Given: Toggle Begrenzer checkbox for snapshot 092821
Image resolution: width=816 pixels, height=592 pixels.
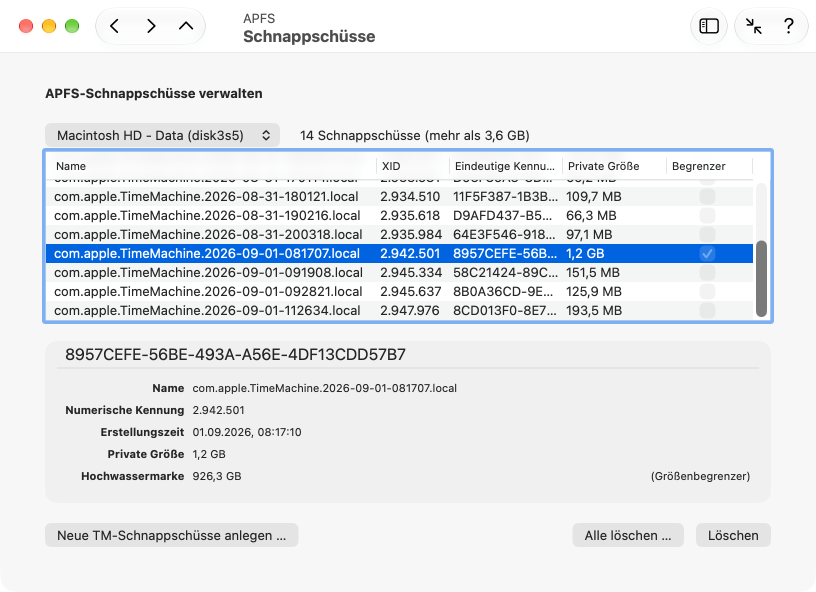Looking at the screenshot, I should (707, 291).
